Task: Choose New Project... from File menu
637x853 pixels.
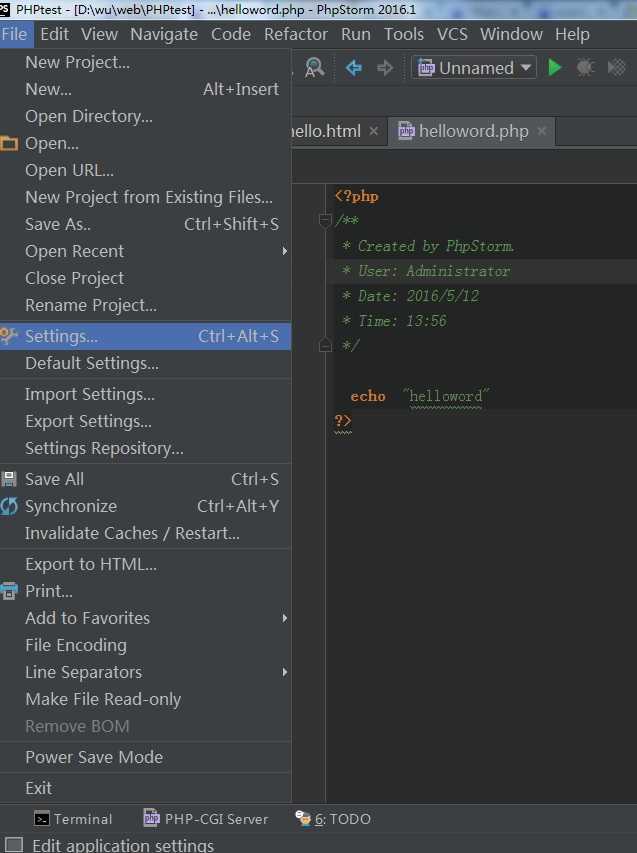Action: click(145, 63)
